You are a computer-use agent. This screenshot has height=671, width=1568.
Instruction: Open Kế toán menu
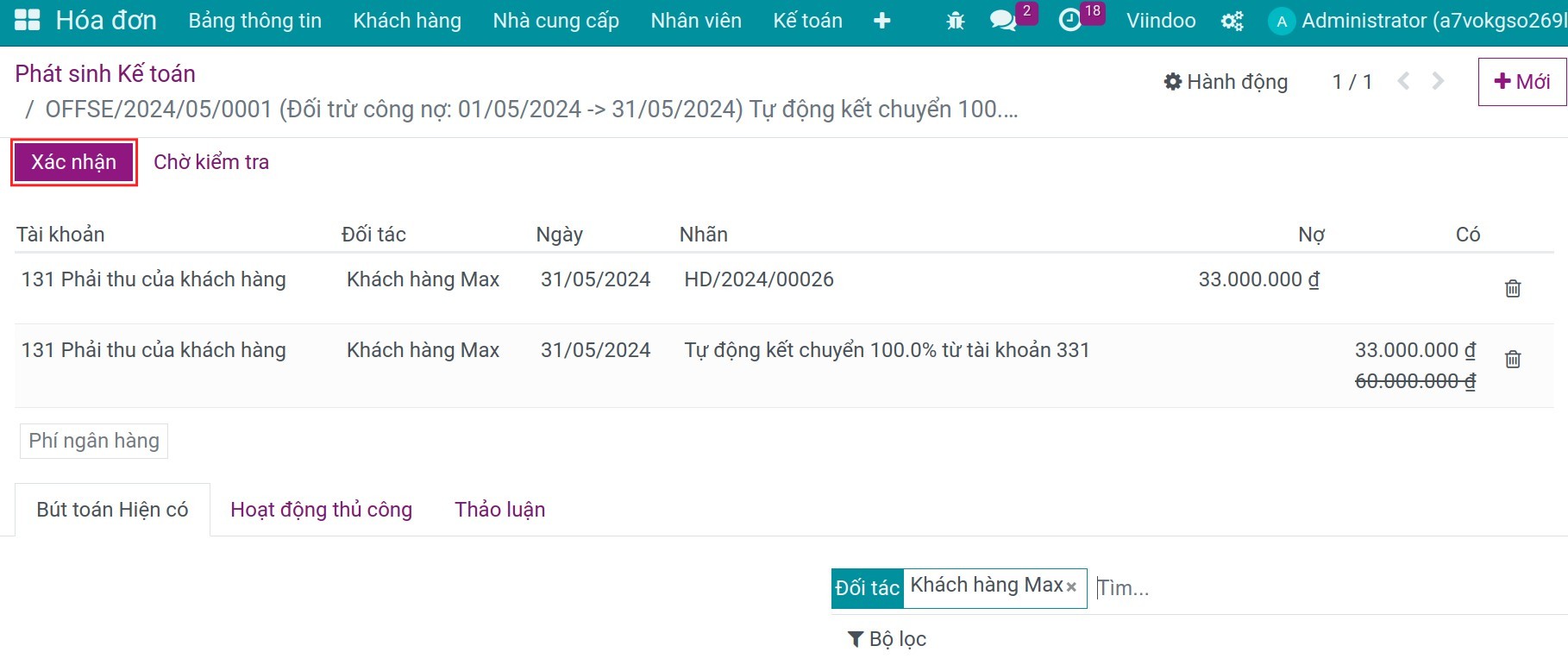808,21
